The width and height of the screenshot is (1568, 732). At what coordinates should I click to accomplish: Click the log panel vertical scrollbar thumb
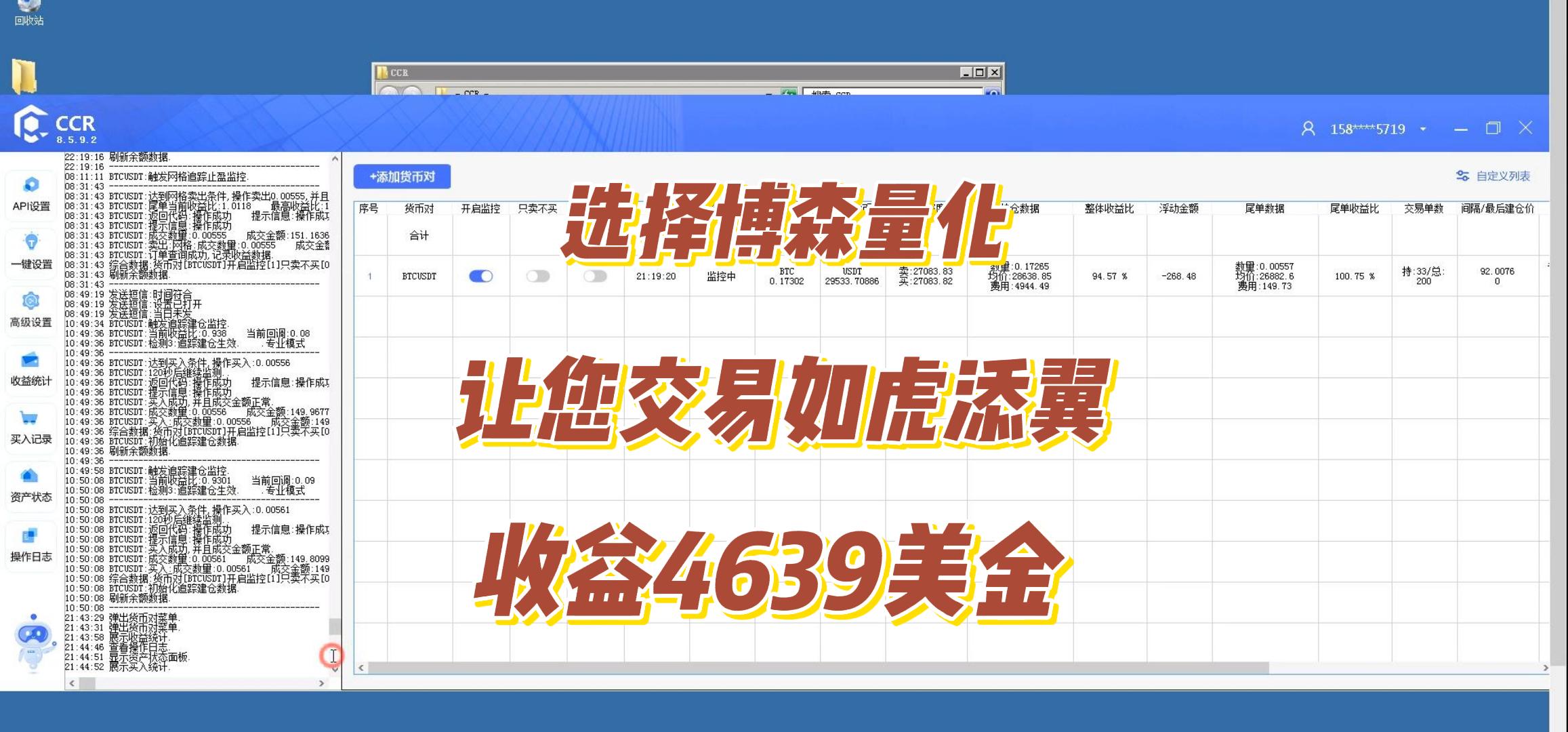tap(335, 626)
